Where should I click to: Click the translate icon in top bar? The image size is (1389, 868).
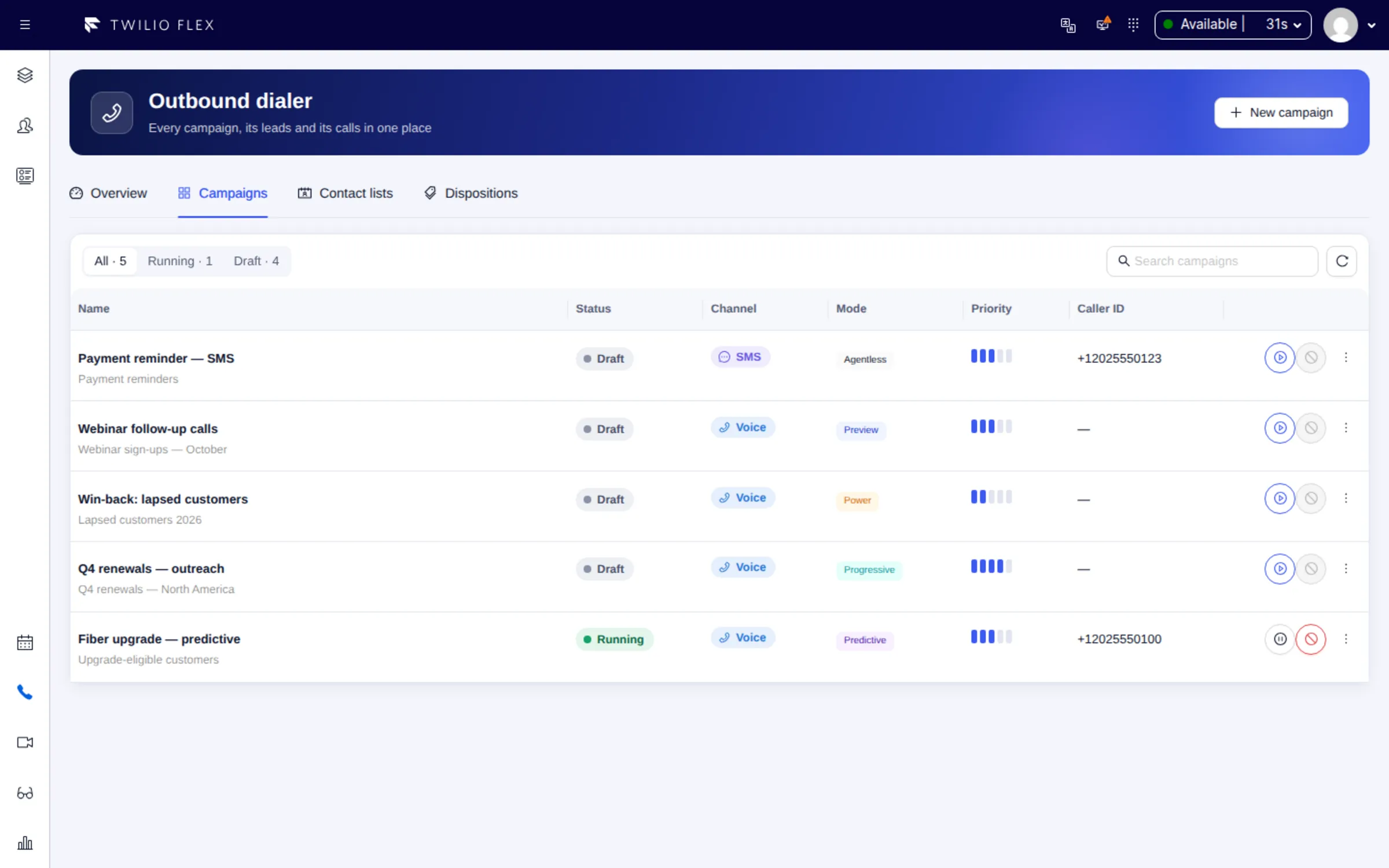click(x=1068, y=25)
